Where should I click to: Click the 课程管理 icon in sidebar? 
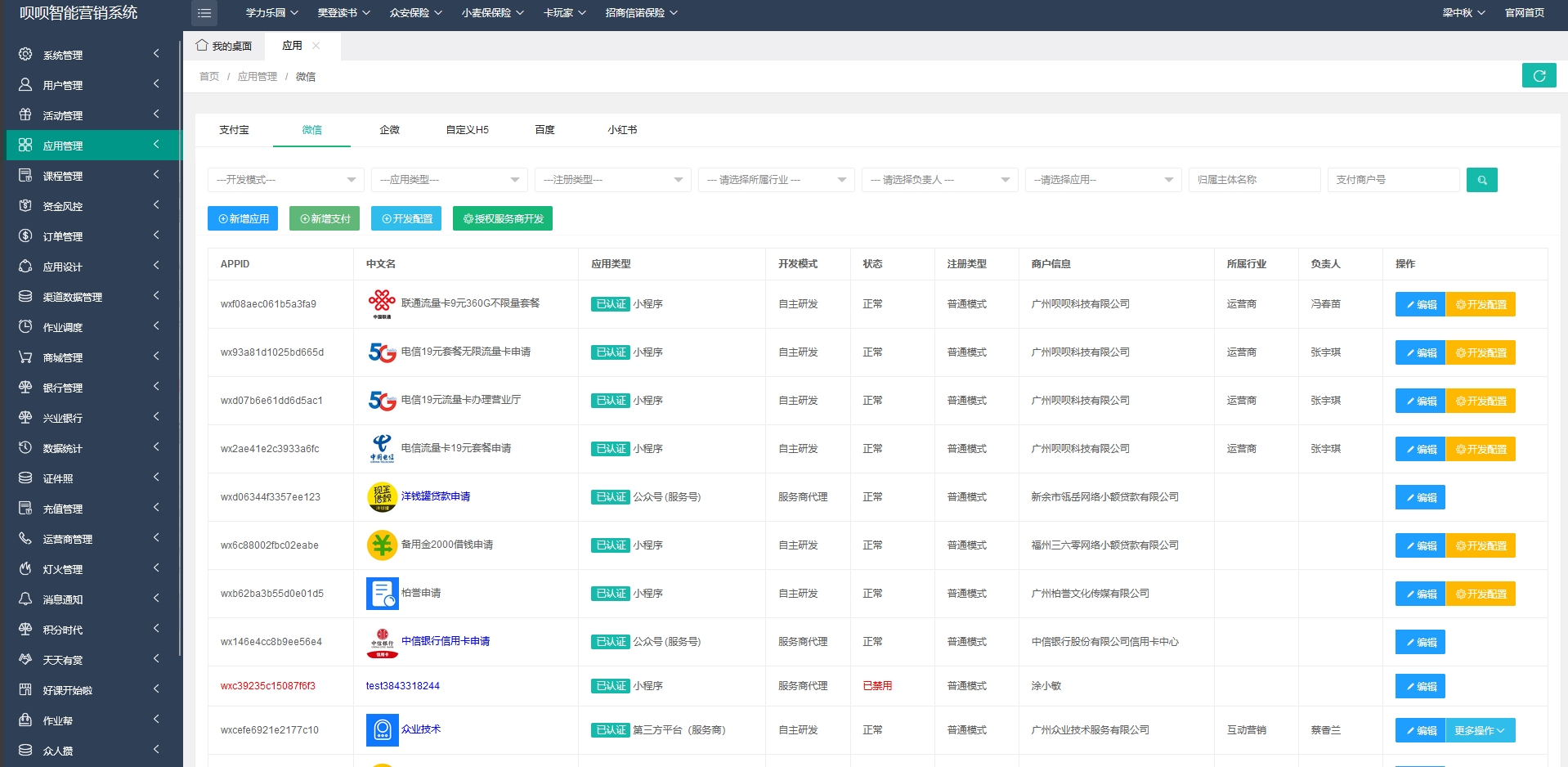click(x=25, y=176)
